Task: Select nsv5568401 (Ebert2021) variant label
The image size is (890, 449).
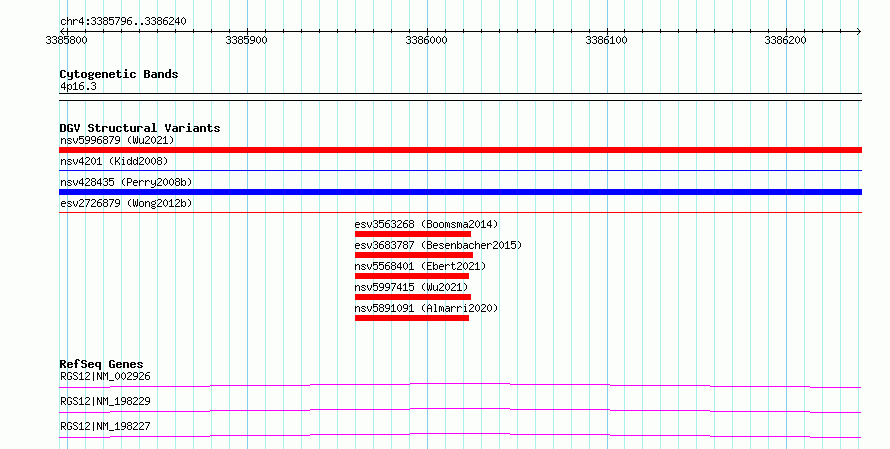Action: (x=421, y=266)
